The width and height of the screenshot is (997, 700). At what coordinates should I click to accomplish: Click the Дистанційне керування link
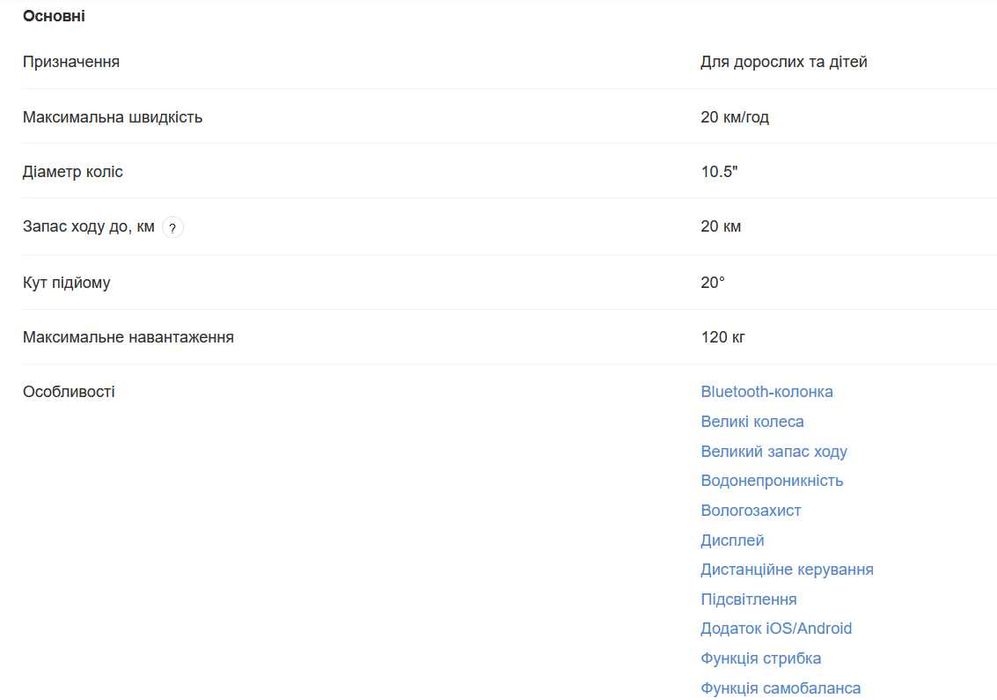coord(786,570)
